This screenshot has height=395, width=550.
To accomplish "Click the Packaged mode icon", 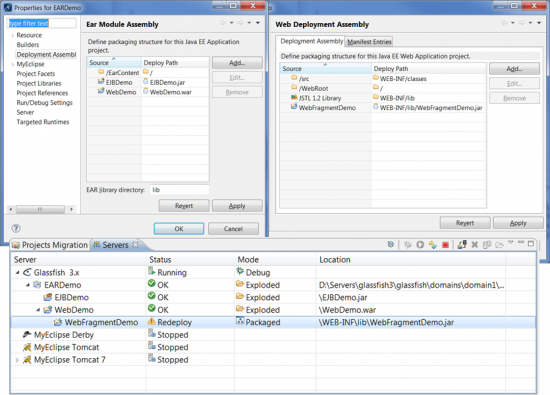I will point(240,321).
